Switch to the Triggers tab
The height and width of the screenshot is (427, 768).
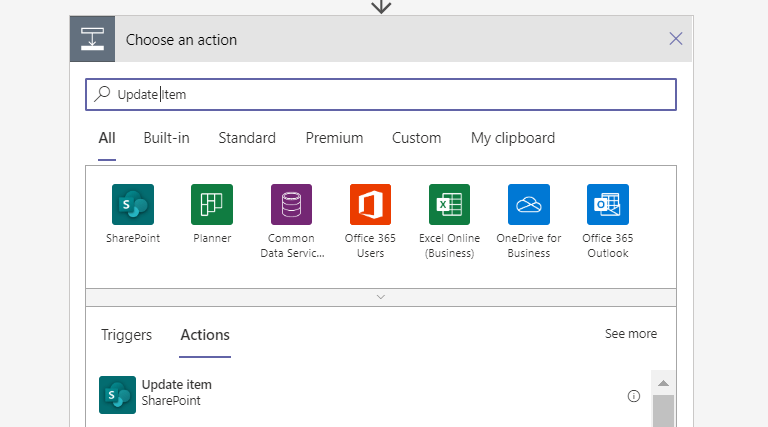(126, 335)
